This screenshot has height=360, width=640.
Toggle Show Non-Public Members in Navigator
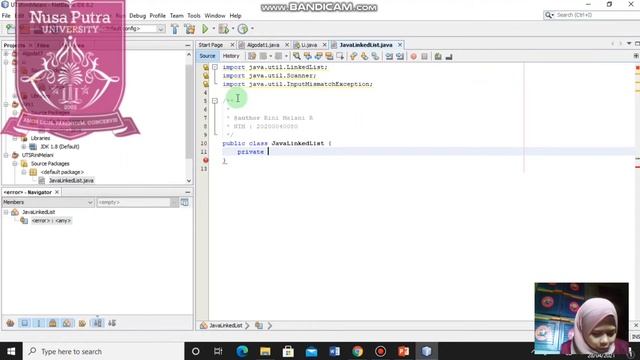point(53,323)
